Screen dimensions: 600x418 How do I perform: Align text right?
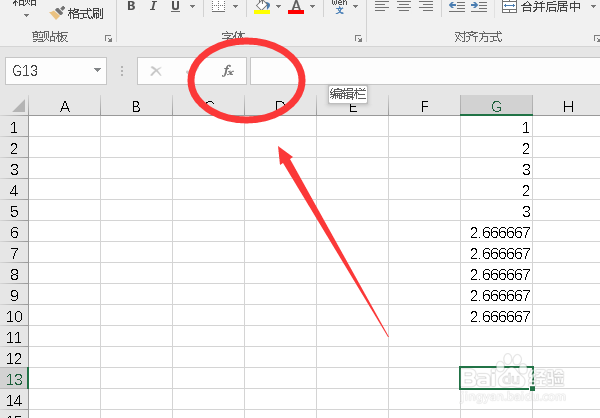[426, 6]
